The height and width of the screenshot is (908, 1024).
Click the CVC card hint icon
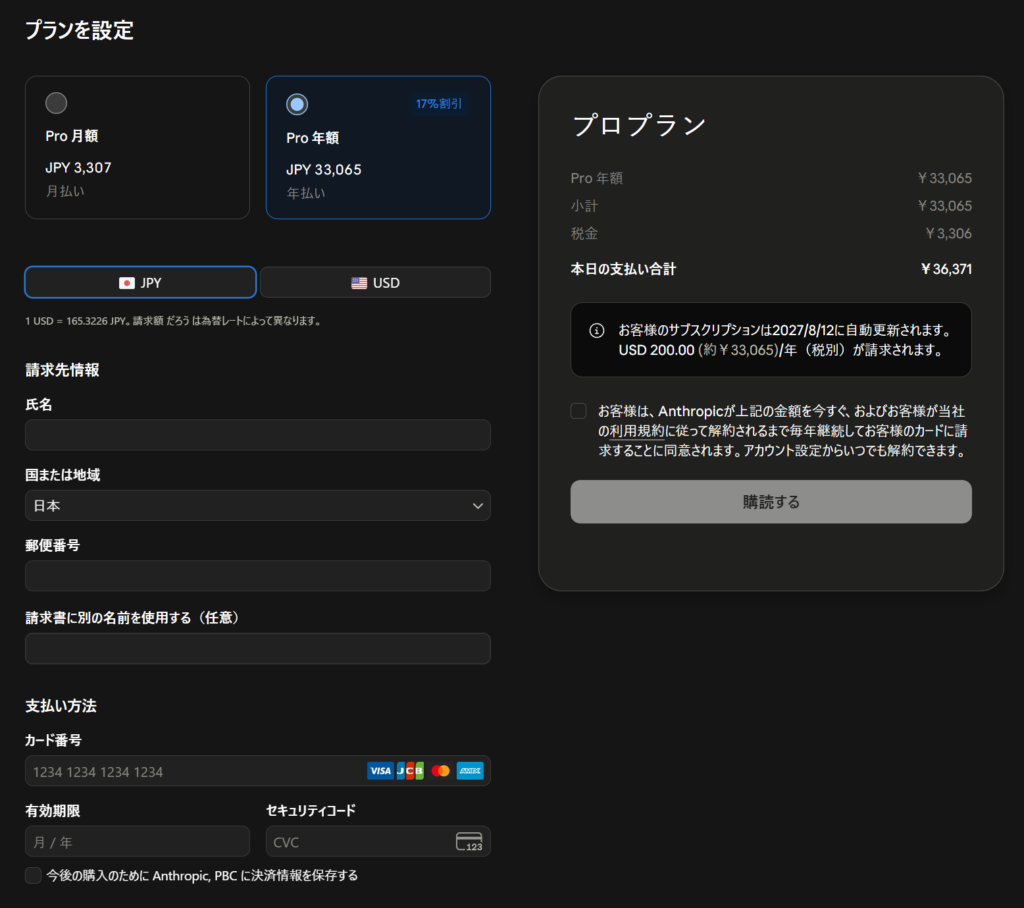click(469, 842)
